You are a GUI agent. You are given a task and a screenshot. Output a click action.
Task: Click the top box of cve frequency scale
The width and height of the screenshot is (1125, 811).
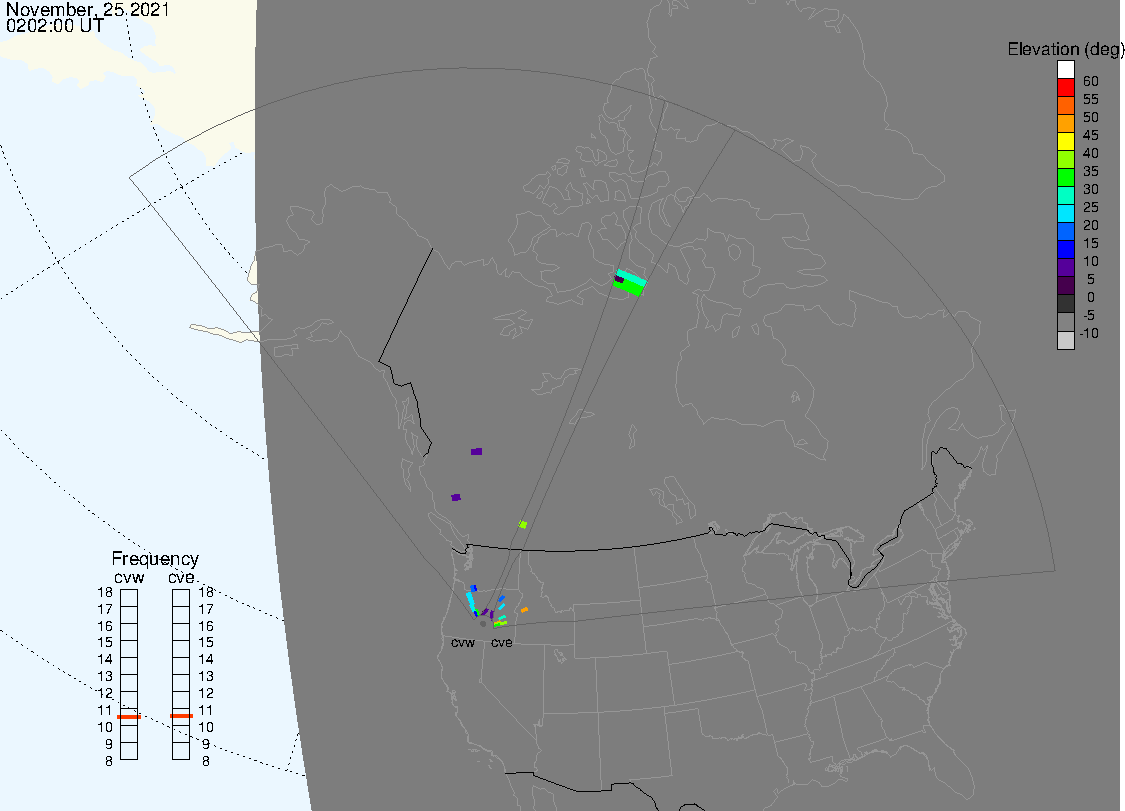point(181,598)
